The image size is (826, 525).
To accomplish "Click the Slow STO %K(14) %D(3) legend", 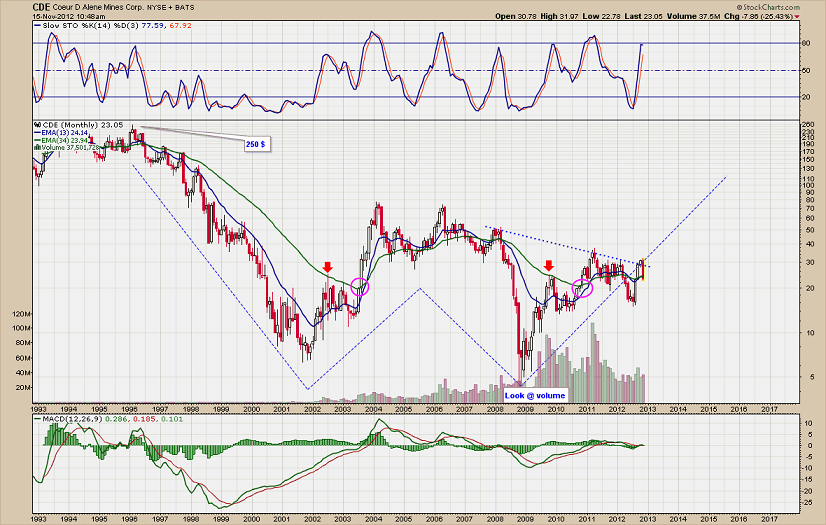I will click(x=90, y=25).
